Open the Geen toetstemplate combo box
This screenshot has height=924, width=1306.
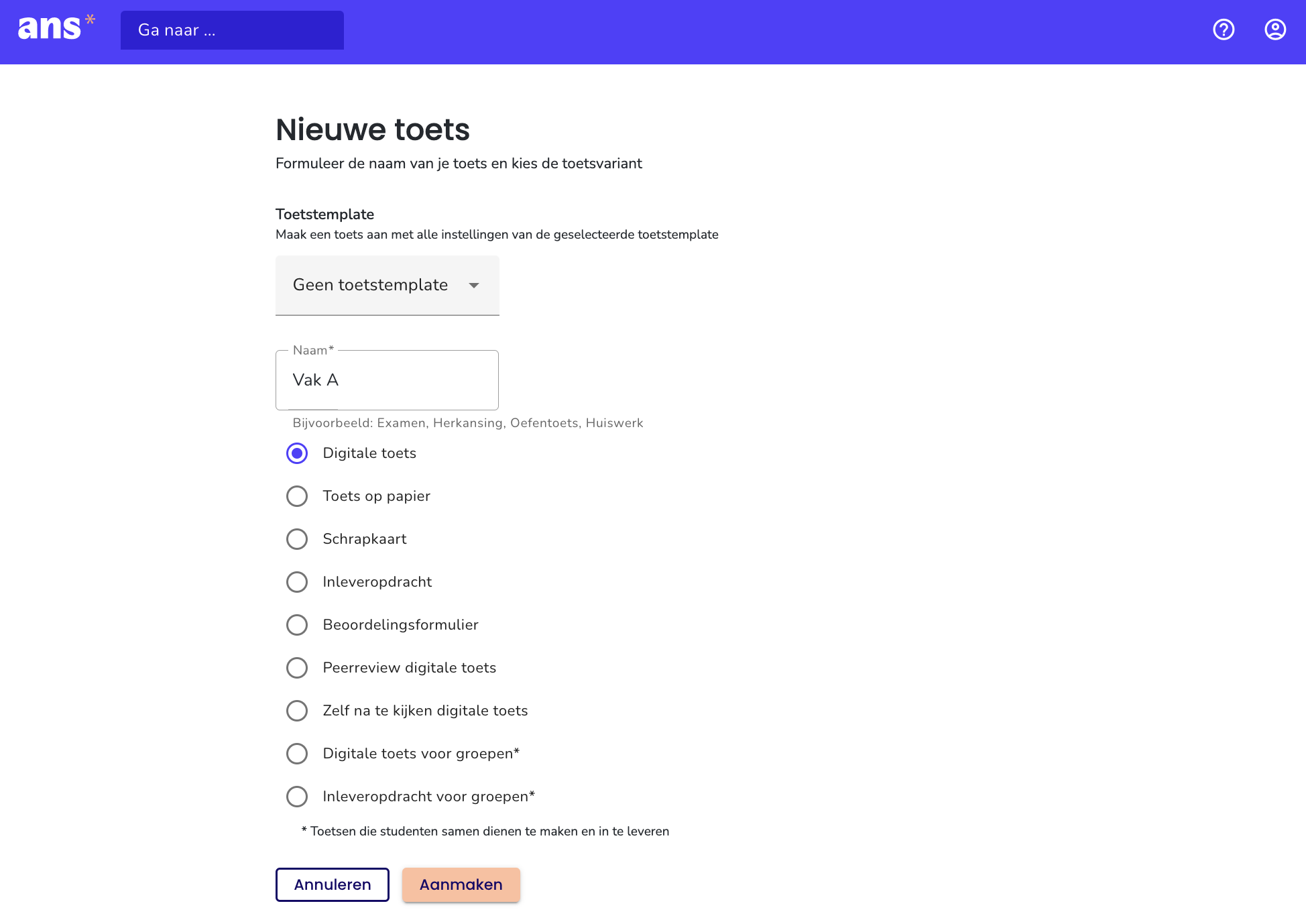coord(388,285)
